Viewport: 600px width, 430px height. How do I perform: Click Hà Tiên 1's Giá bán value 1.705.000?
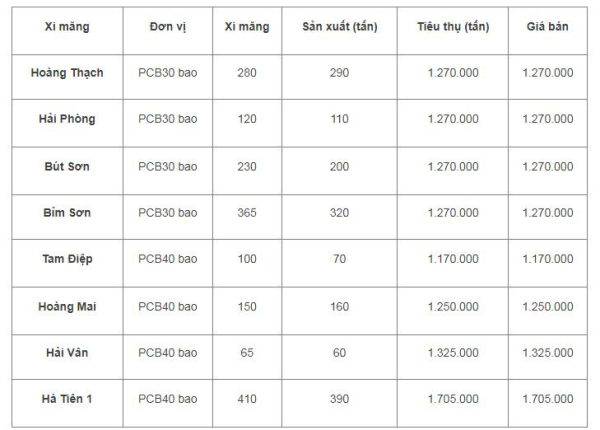548,399
